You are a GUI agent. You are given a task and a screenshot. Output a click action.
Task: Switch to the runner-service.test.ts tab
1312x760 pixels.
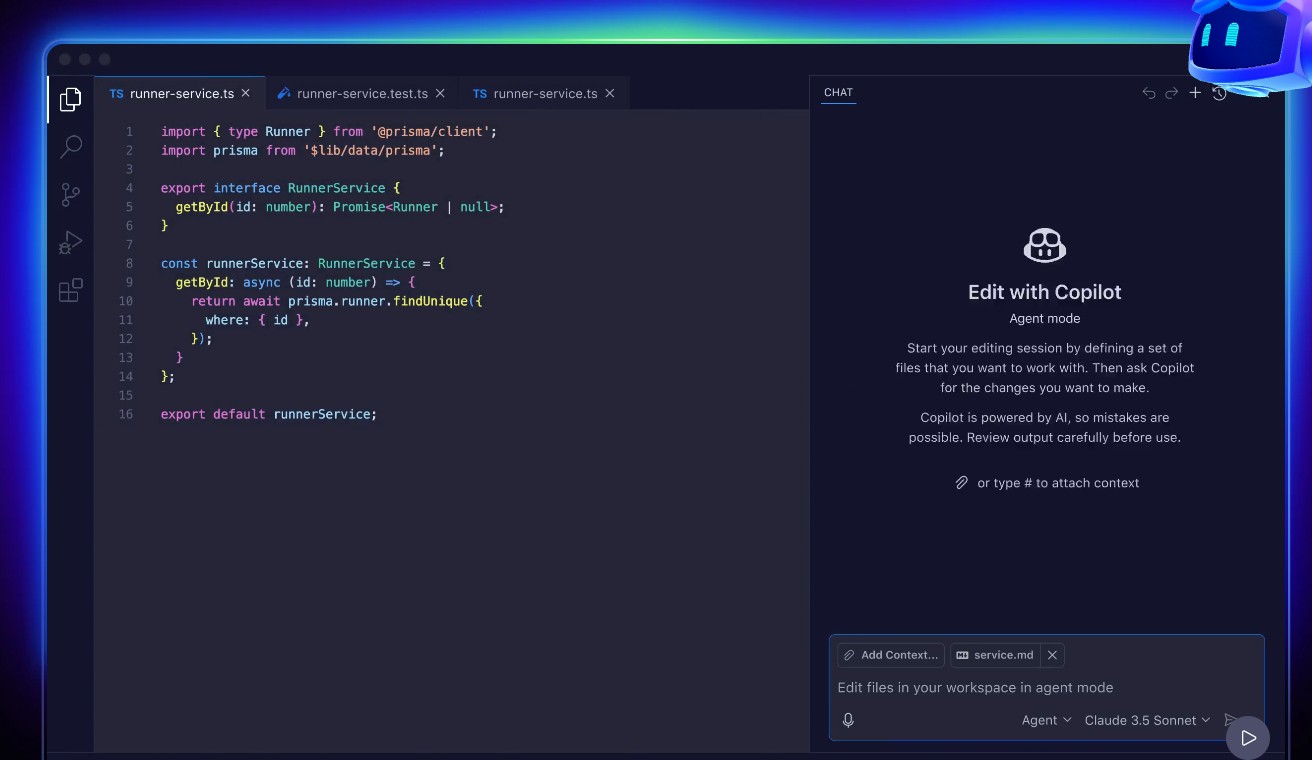tap(362, 93)
